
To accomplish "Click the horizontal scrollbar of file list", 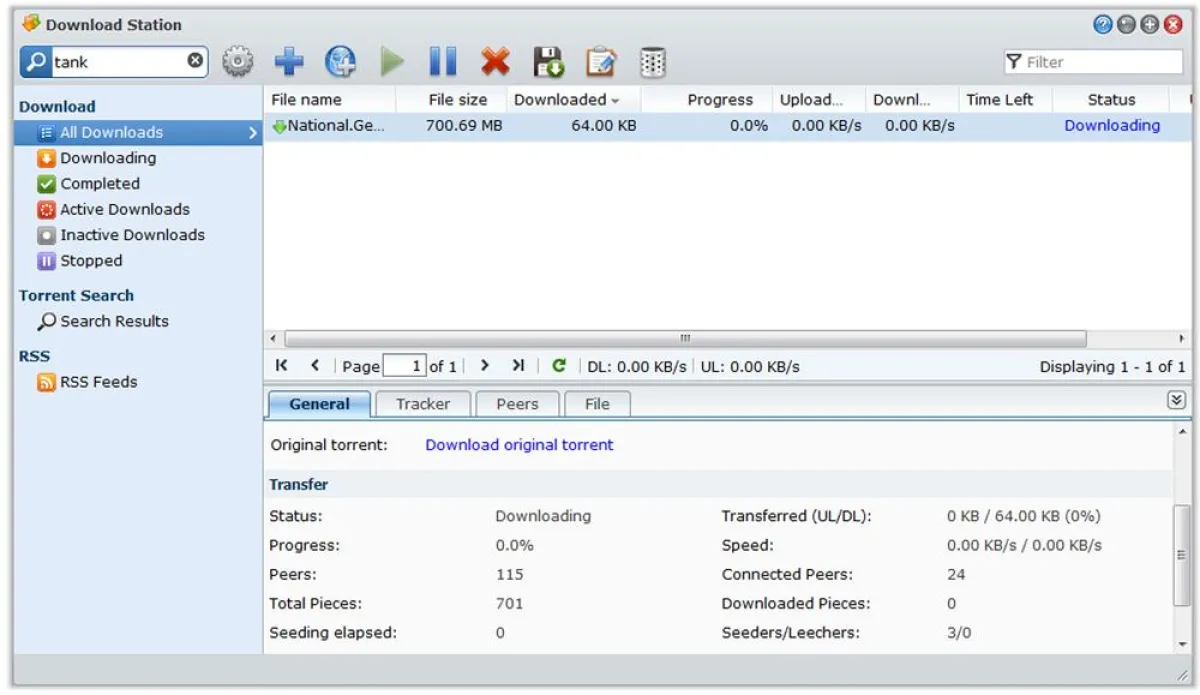I will tap(684, 338).
